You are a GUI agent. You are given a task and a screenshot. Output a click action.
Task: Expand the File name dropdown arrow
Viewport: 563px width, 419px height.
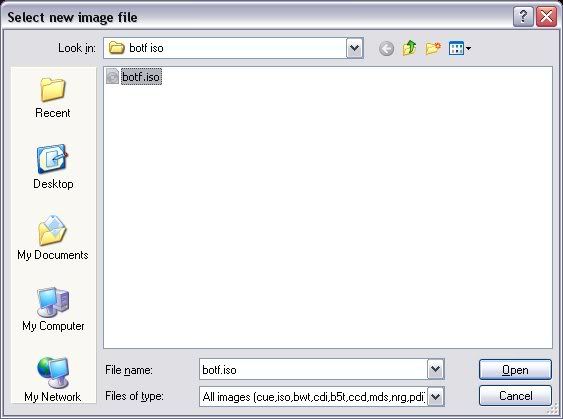(x=436, y=369)
